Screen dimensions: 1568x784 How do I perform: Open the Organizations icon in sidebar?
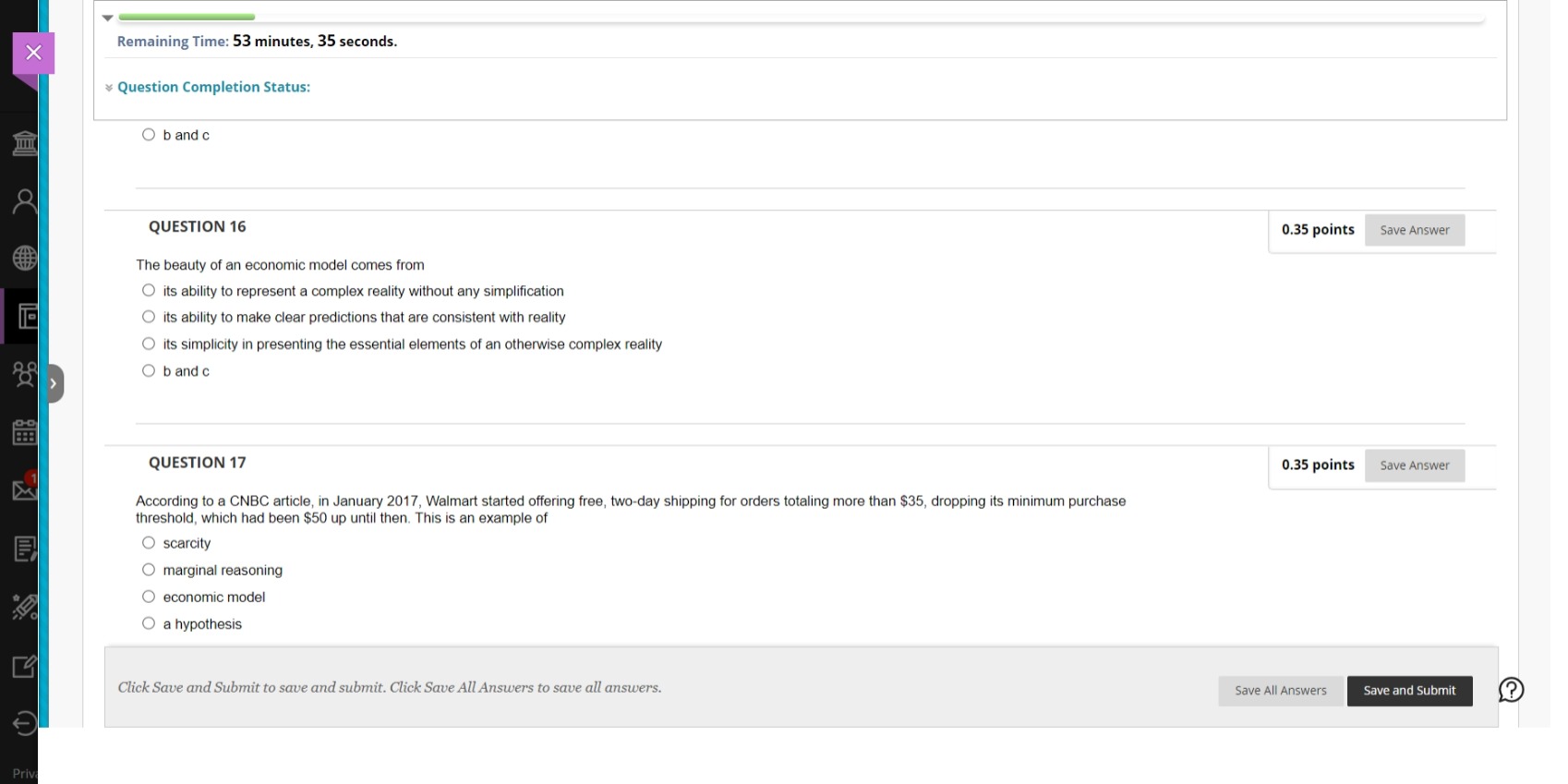[25, 375]
